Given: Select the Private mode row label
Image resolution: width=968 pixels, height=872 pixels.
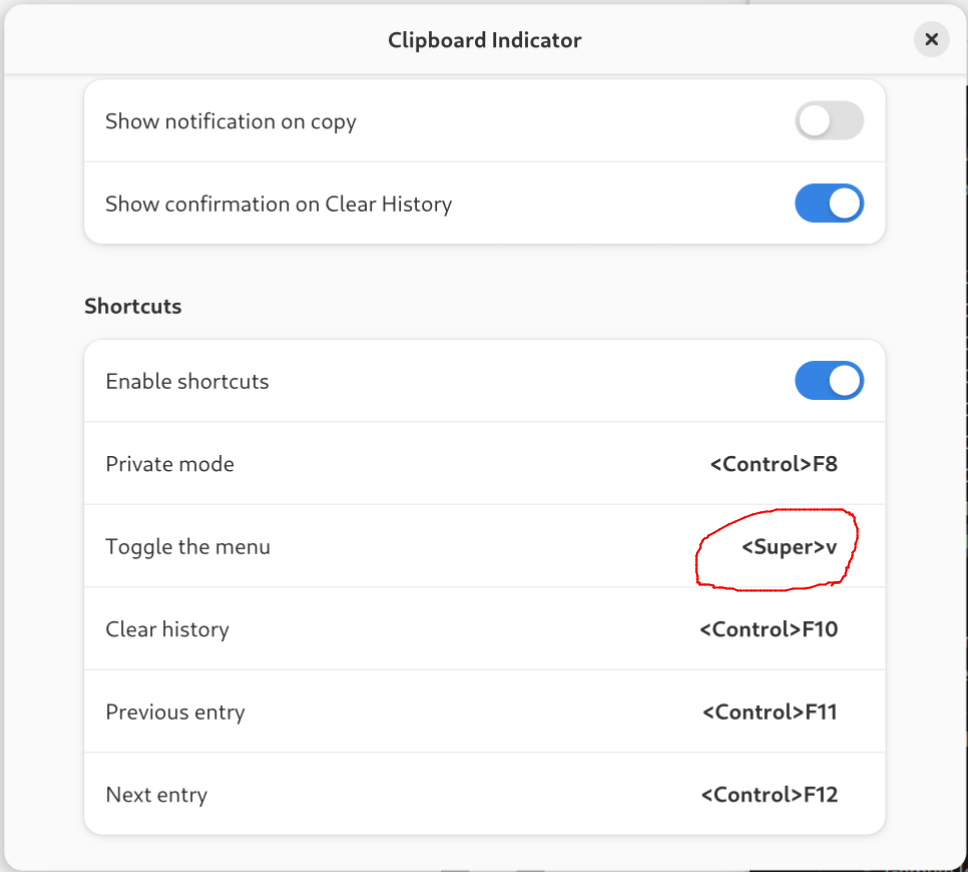Looking at the screenshot, I should [x=170, y=464].
